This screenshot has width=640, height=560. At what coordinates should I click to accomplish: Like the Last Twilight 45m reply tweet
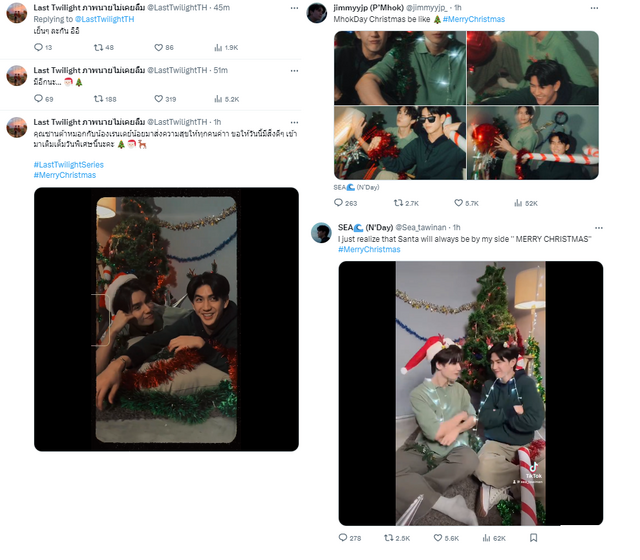coord(158,47)
